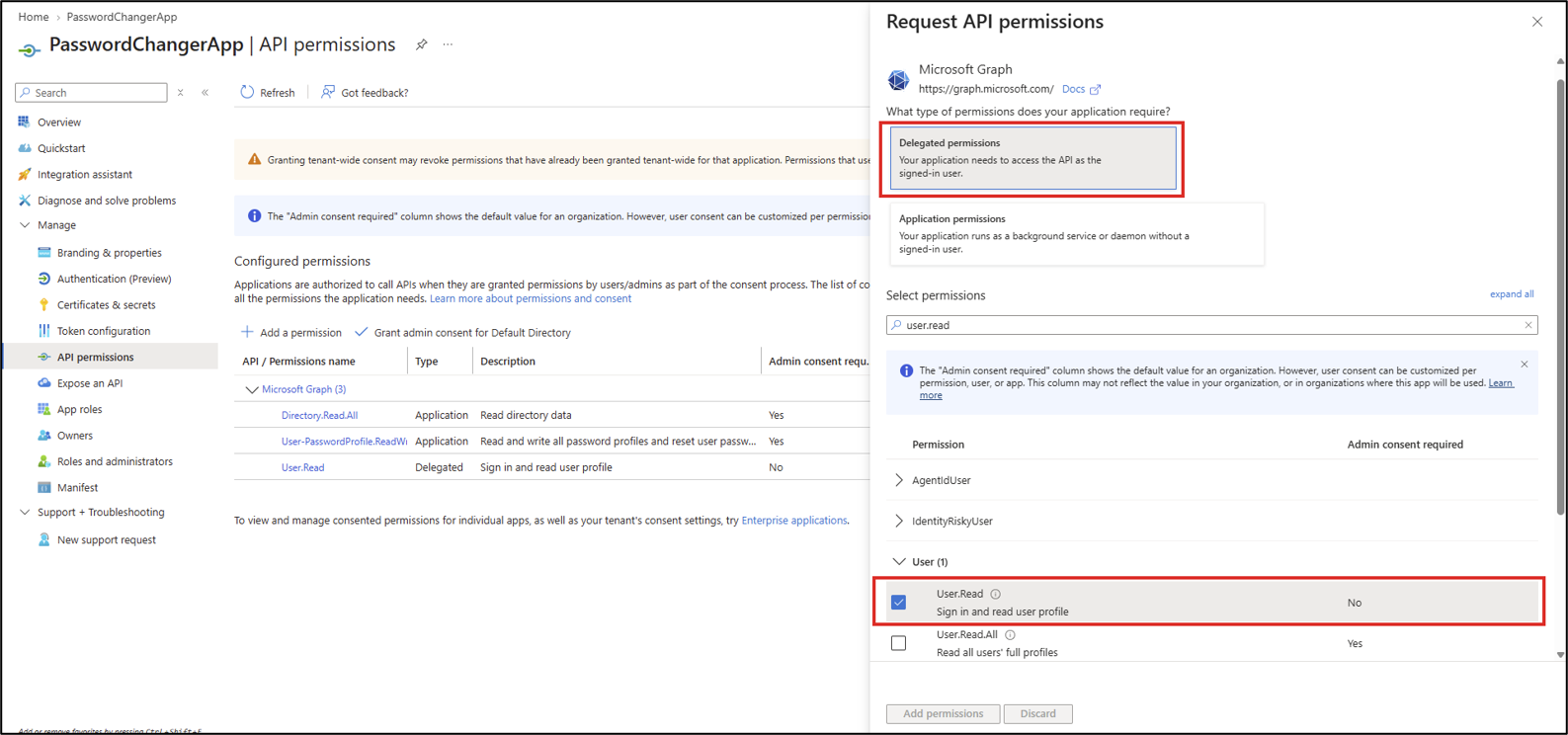Open the Directory.Read.All permission

[x=319, y=415]
